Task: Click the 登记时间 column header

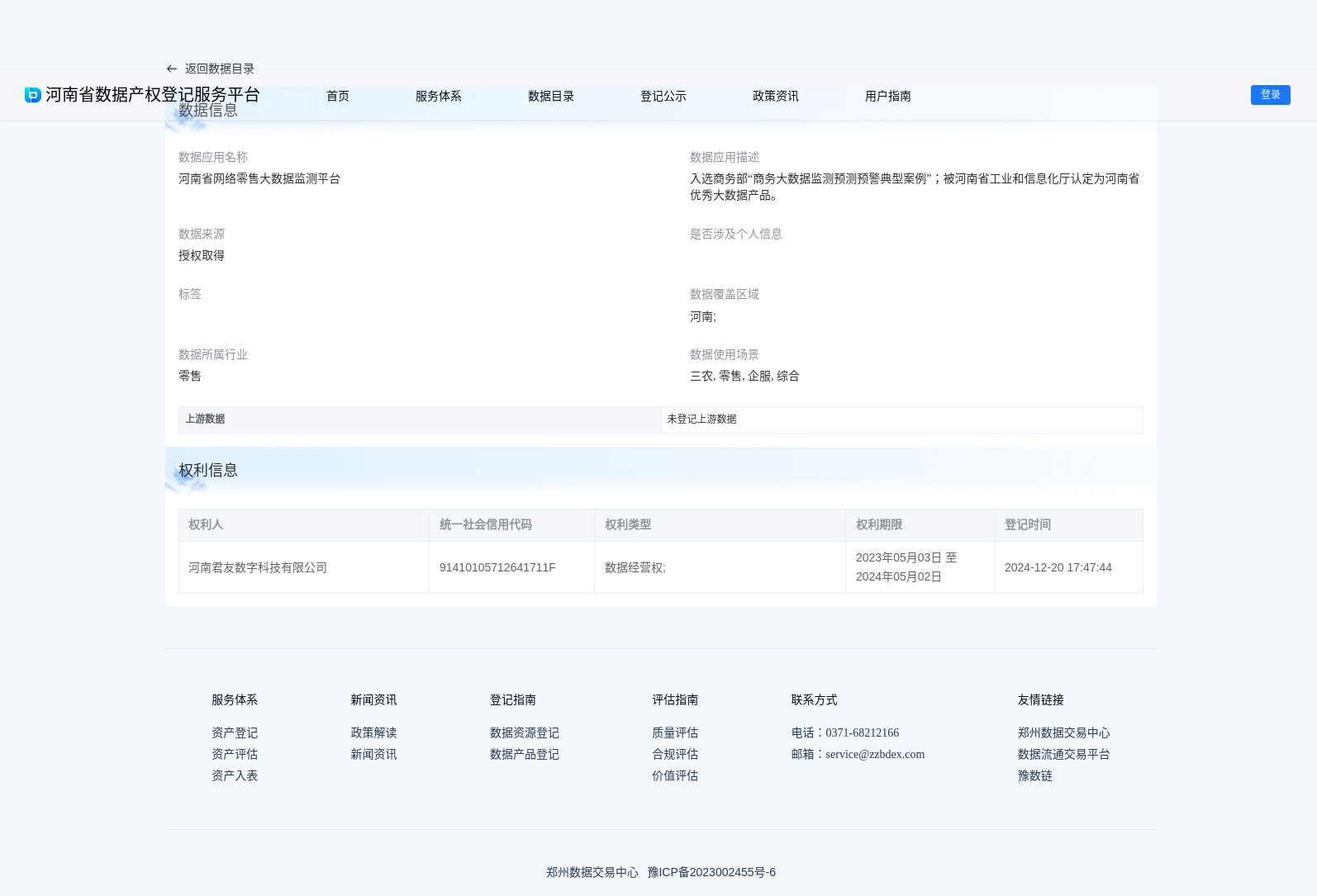Action: click(x=1068, y=525)
